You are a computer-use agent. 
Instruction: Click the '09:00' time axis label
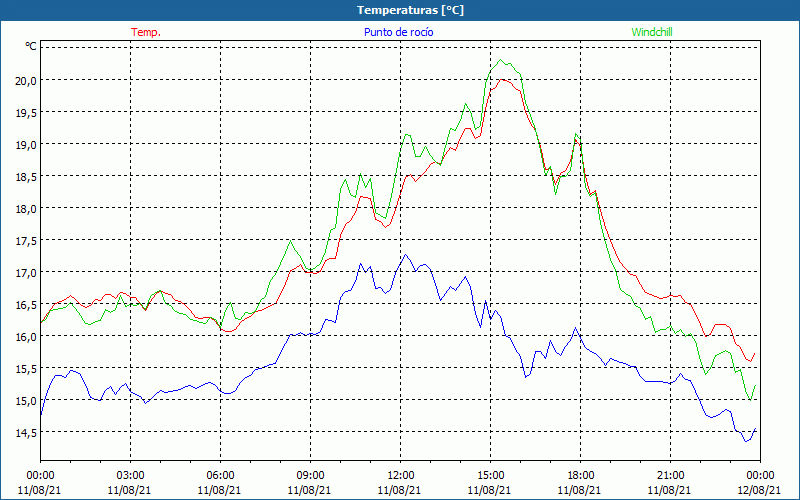coord(310,476)
